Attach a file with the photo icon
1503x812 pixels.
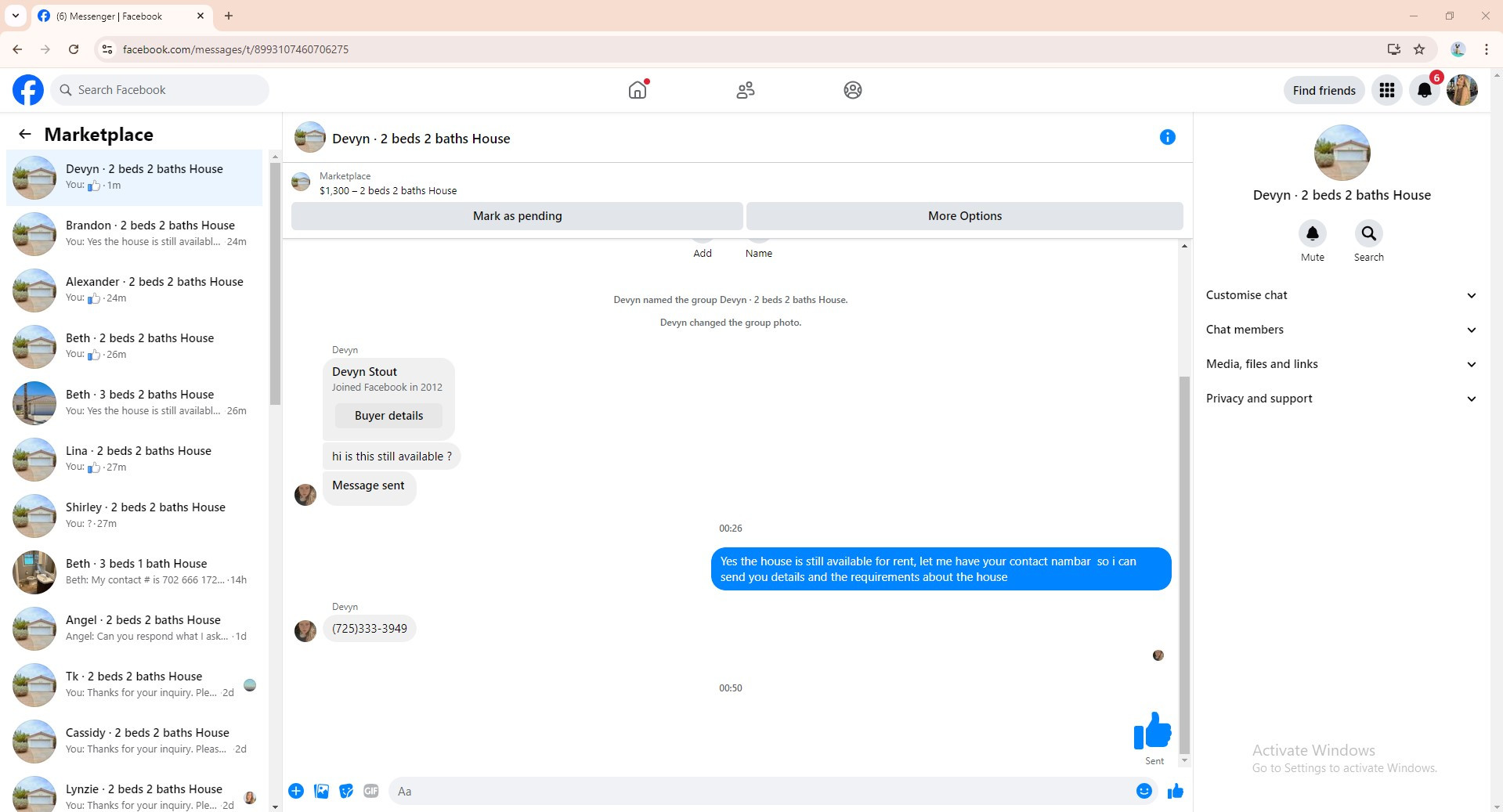point(321,791)
